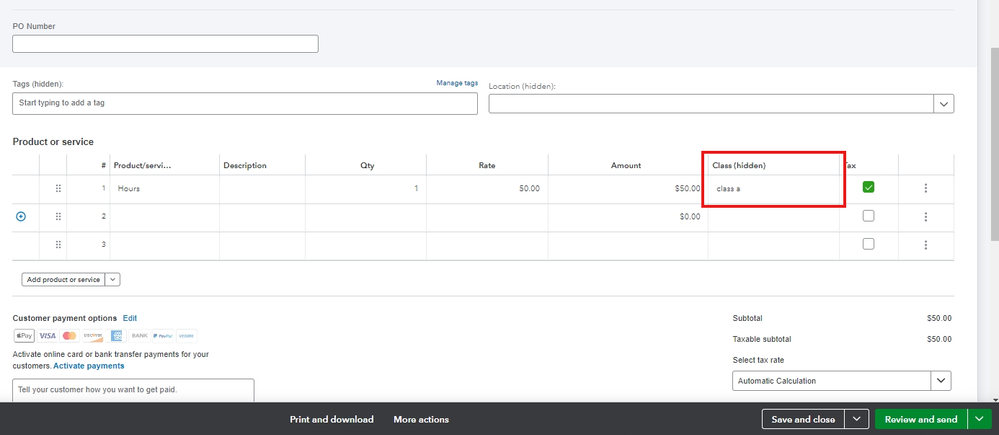Click Review and send button

tap(922, 420)
